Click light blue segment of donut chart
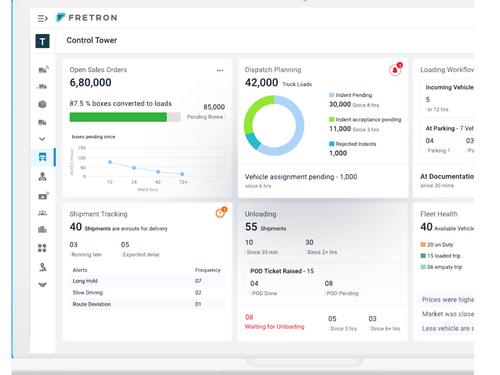Screen dimensions: 500x375 point(299,127)
